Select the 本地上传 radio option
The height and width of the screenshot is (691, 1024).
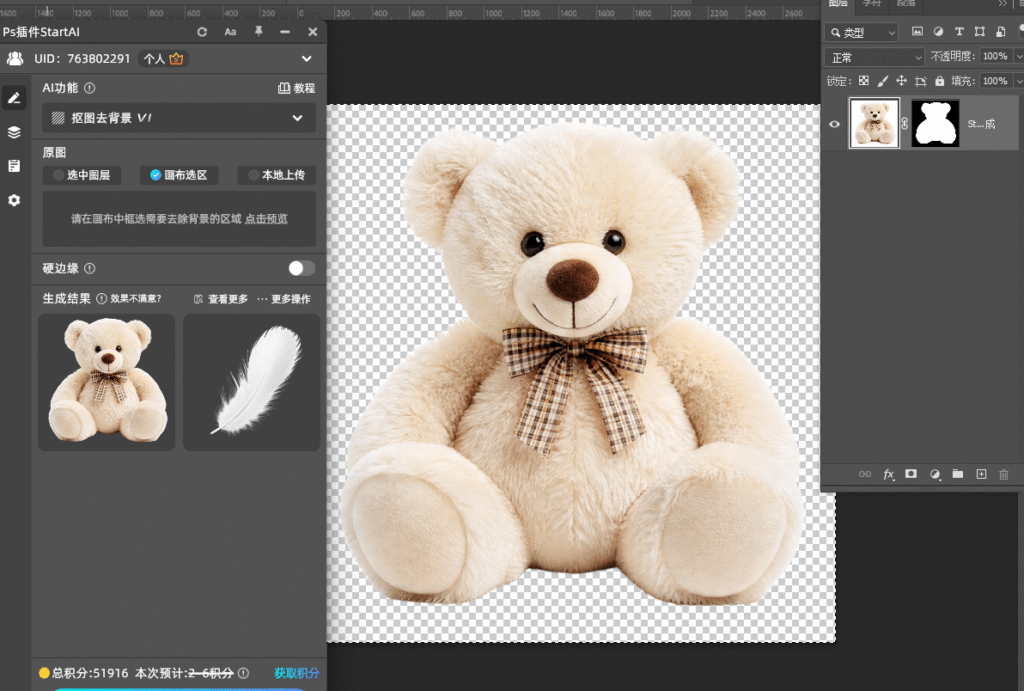point(277,175)
